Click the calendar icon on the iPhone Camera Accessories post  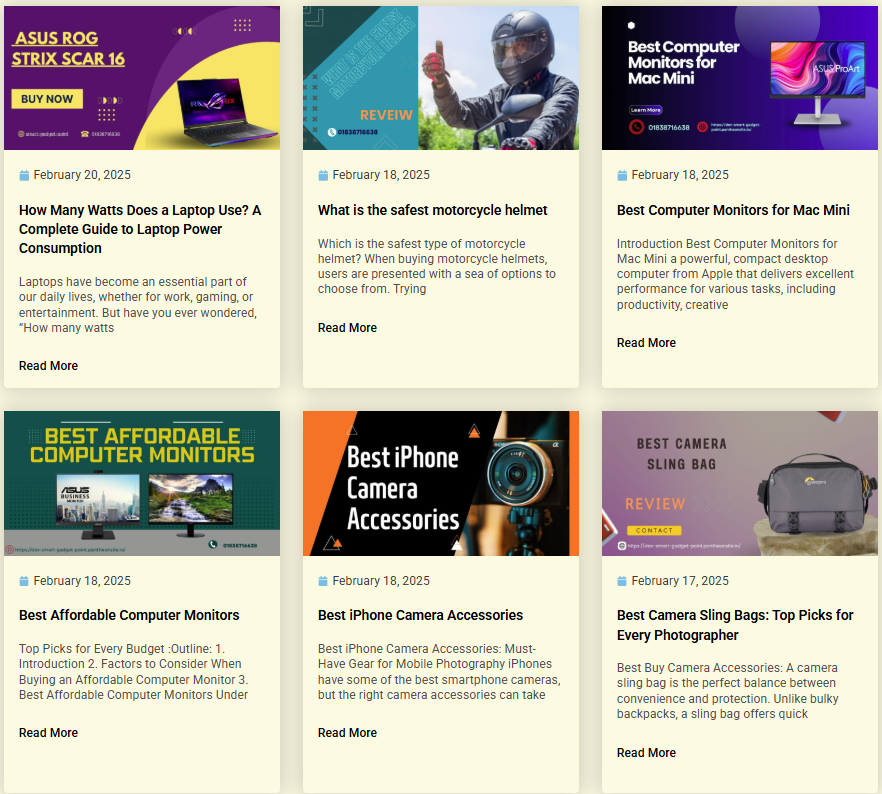323,581
